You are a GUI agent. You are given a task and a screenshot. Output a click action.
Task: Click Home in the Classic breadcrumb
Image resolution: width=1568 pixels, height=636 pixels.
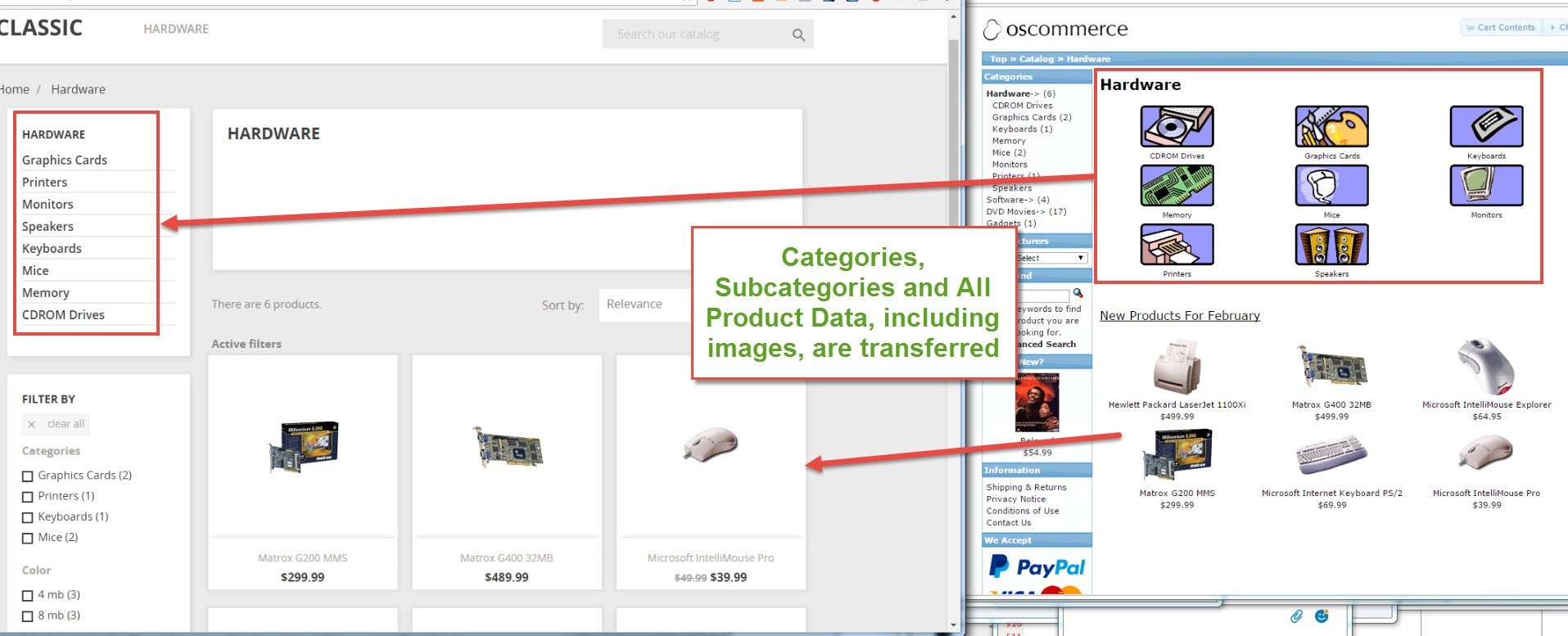[x=14, y=89]
